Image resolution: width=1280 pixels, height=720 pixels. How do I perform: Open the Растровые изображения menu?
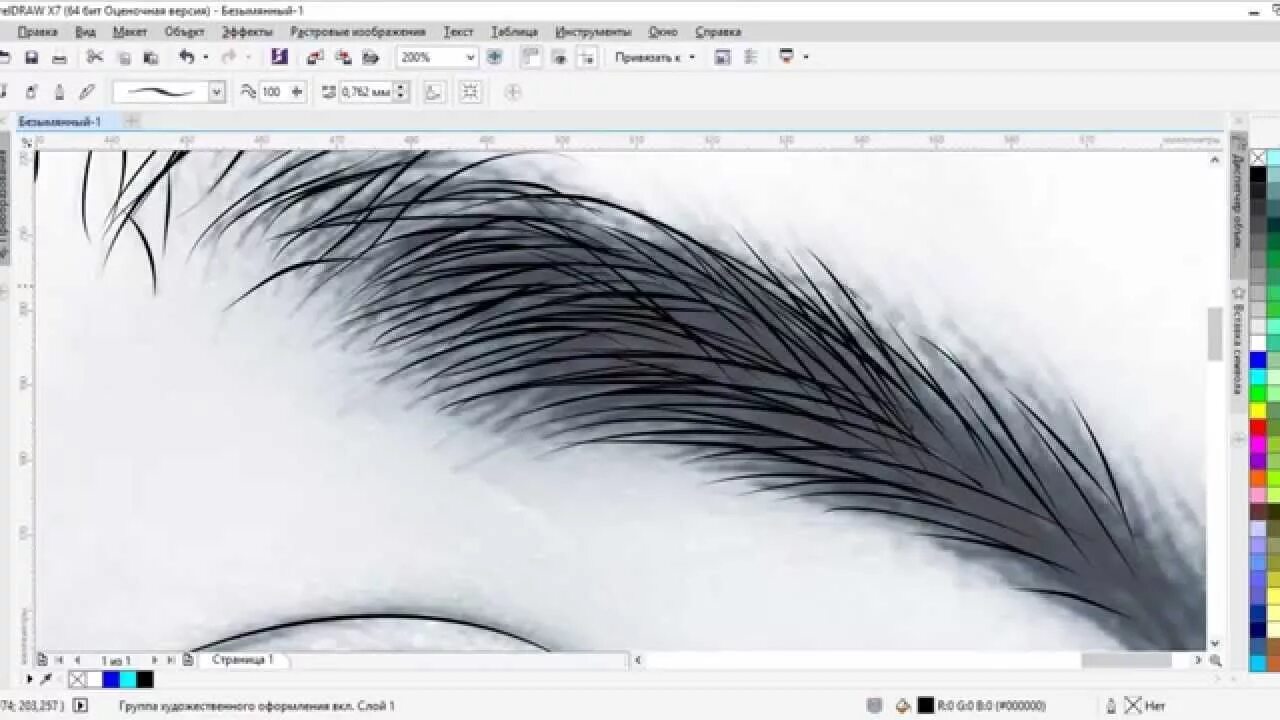[x=357, y=32]
